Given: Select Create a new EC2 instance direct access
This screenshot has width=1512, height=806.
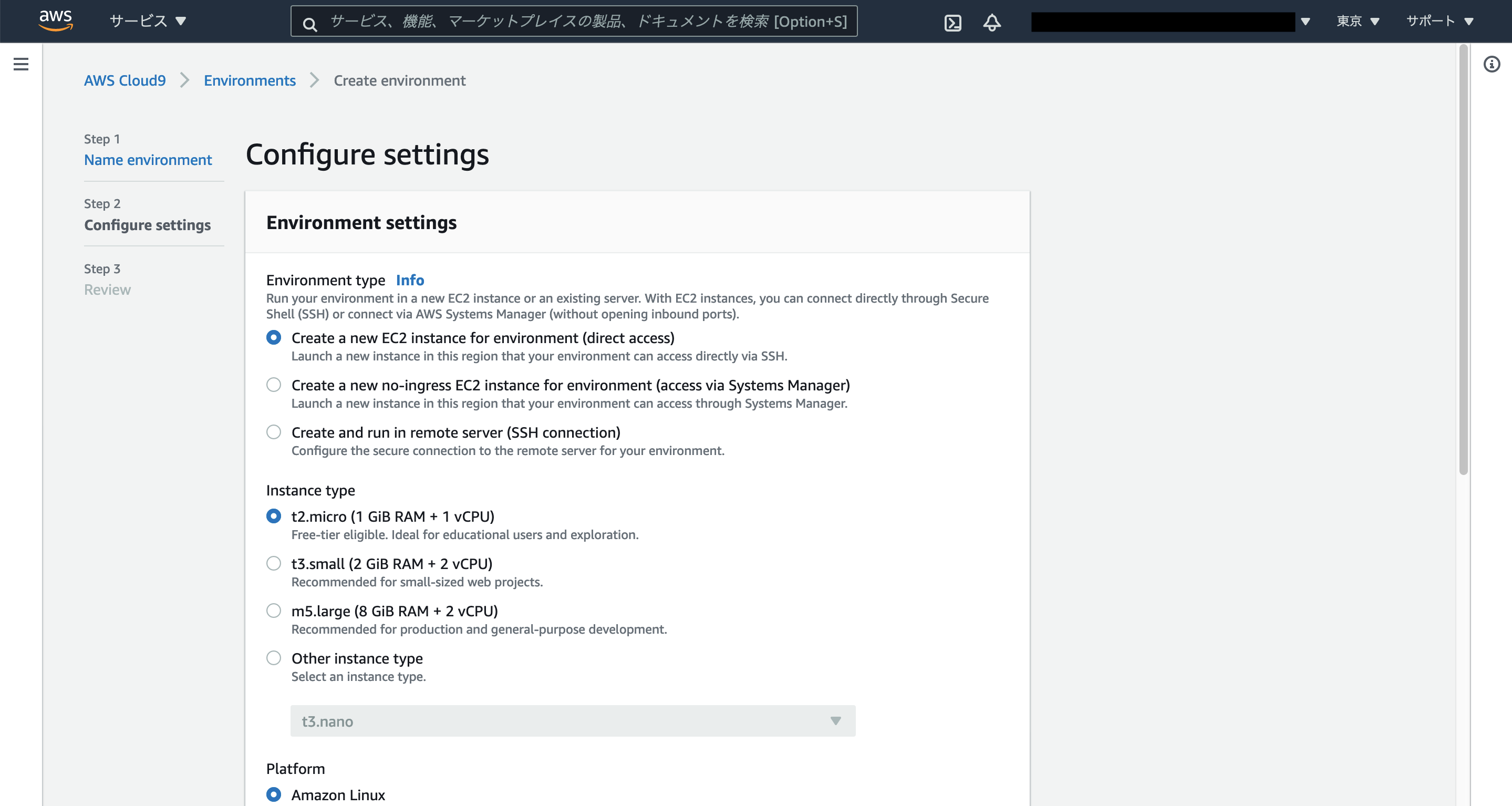Looking at the screenshot, I should tap(274, 337).
